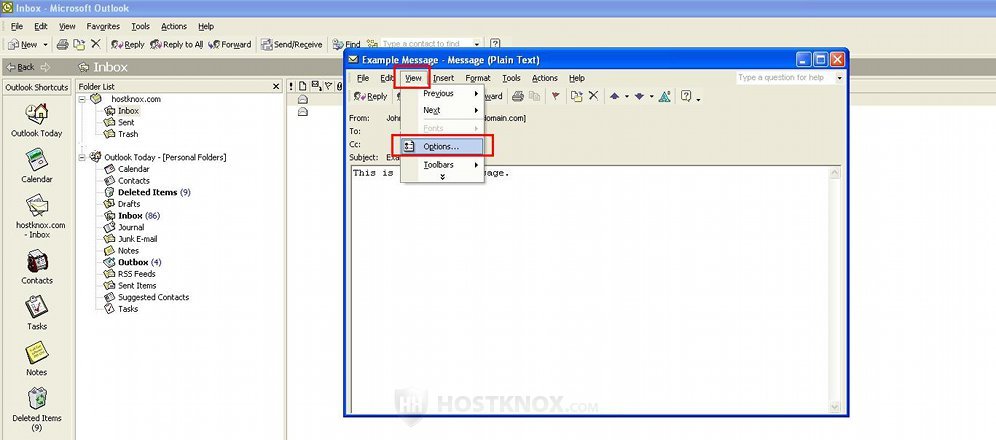Click the Delete X icon in message window
Viewport: 996px width, 440px height.
tap(593, 96)
